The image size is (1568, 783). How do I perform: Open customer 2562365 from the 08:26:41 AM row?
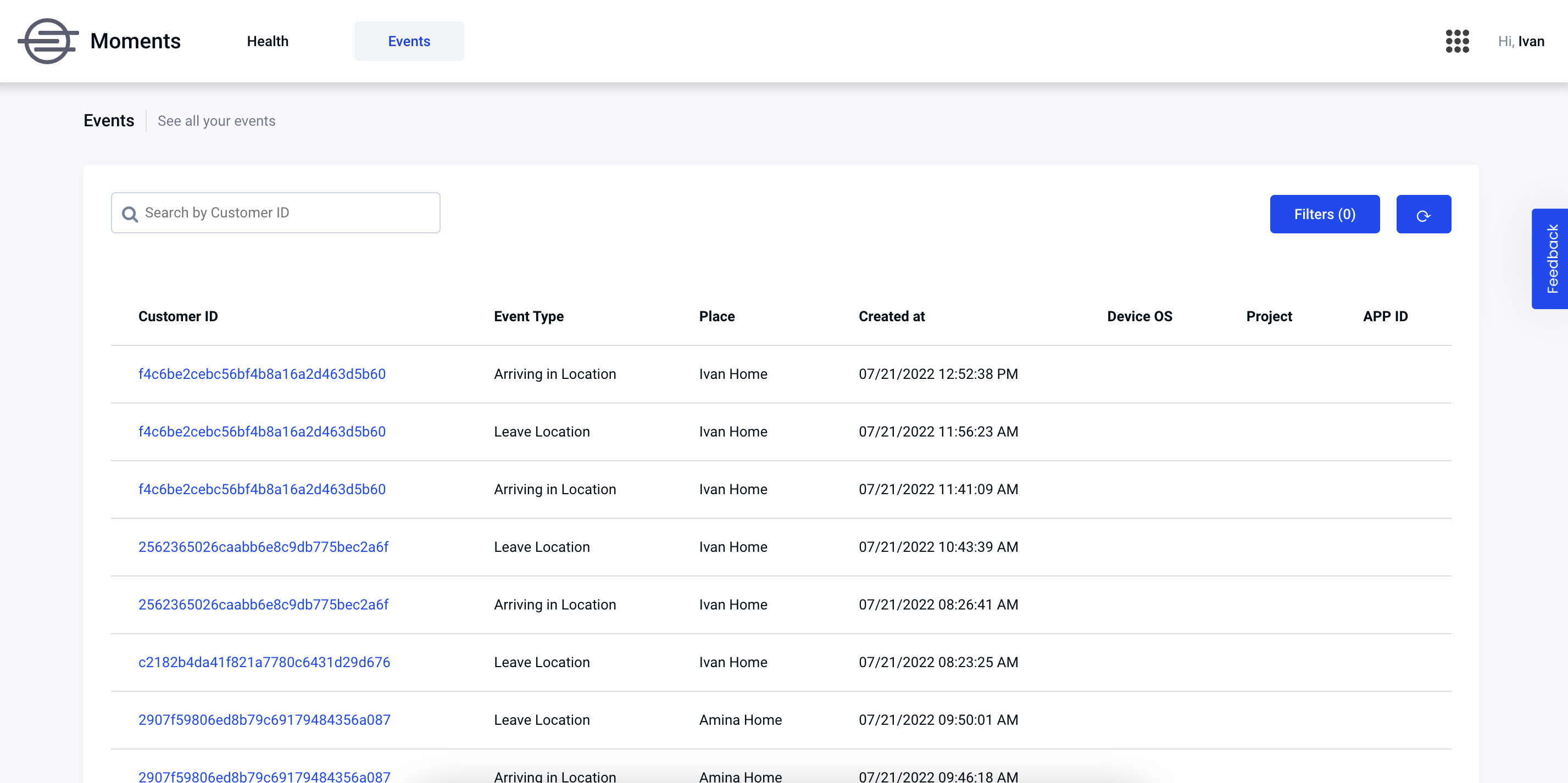(x=263, y=604)
